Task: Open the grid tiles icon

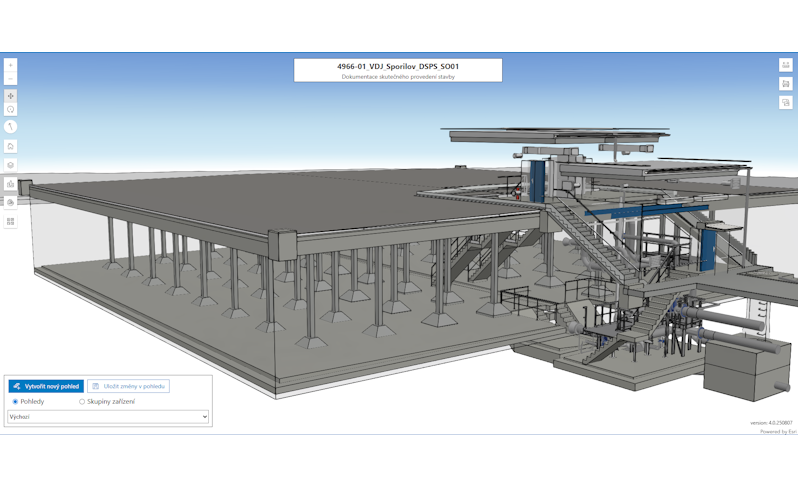Action: 11,221
